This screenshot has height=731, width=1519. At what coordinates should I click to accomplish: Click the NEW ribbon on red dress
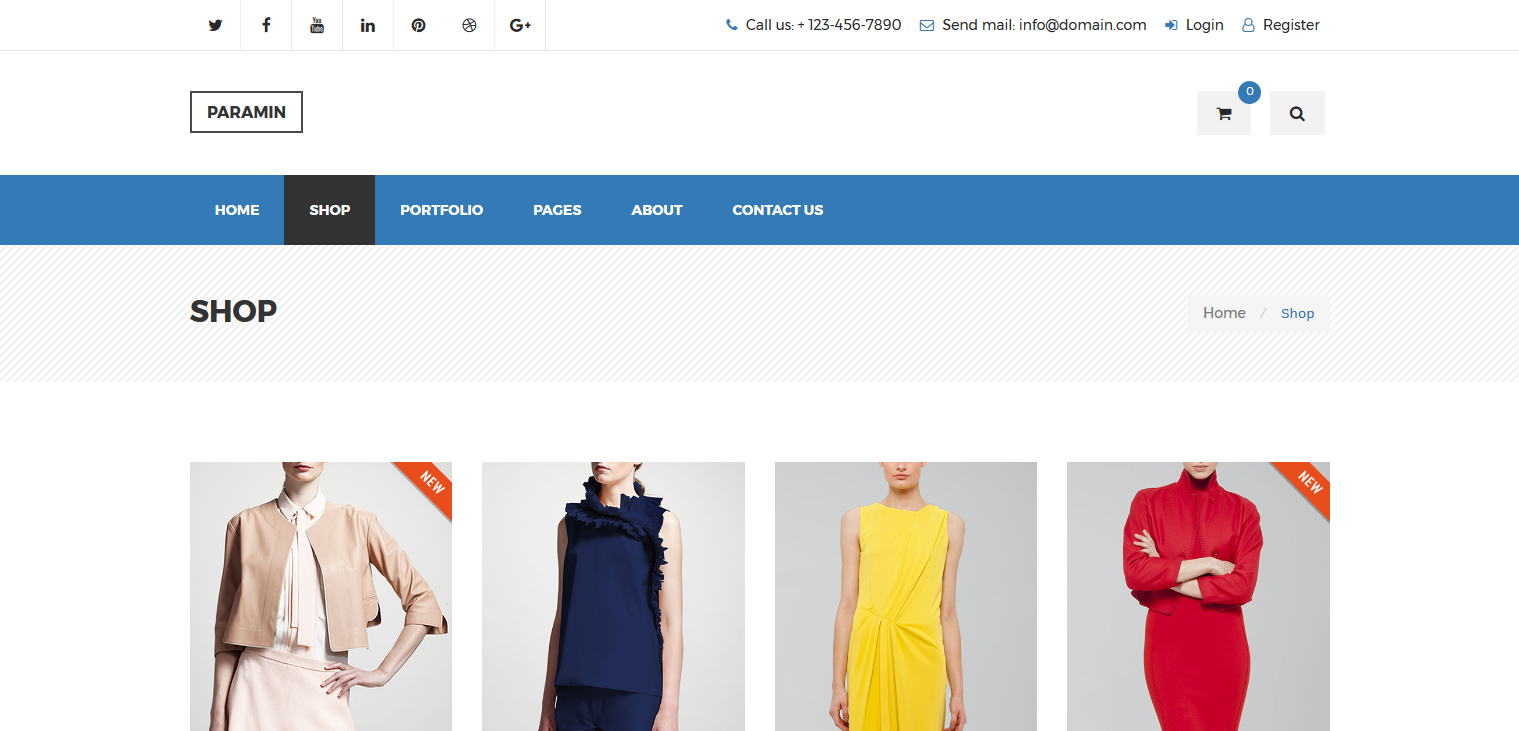pos(1308,484)
